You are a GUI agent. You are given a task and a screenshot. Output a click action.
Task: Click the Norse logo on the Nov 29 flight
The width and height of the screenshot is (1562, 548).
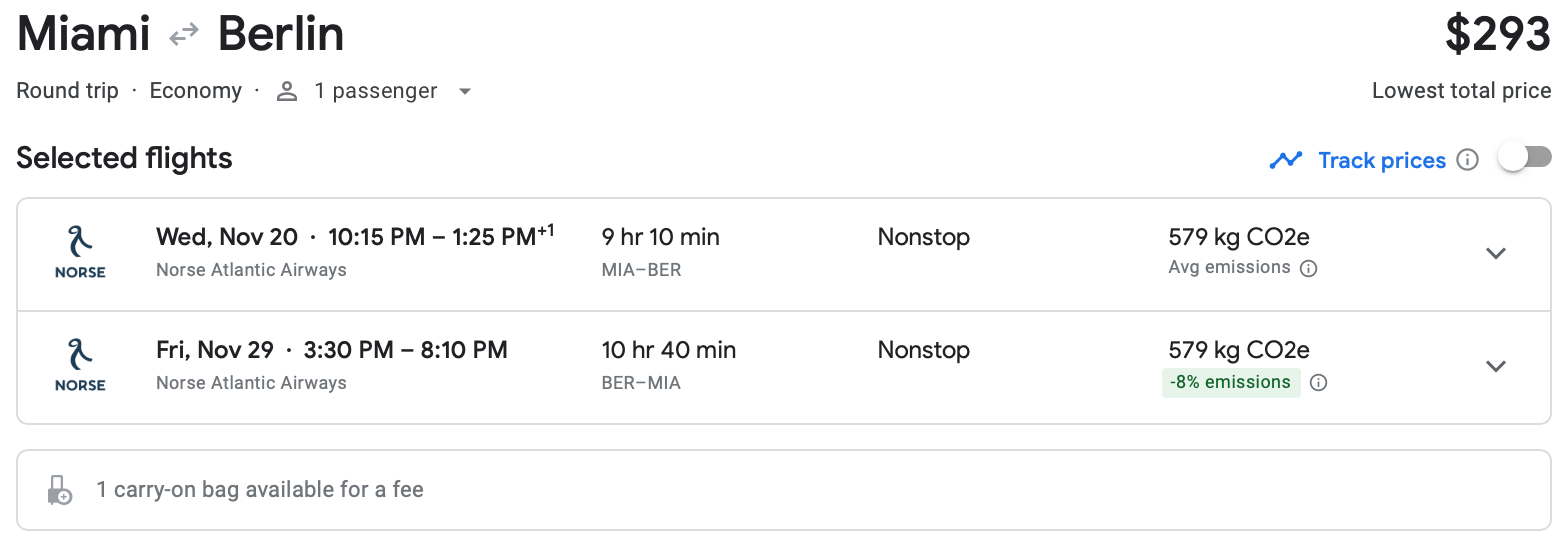point(80,366)
